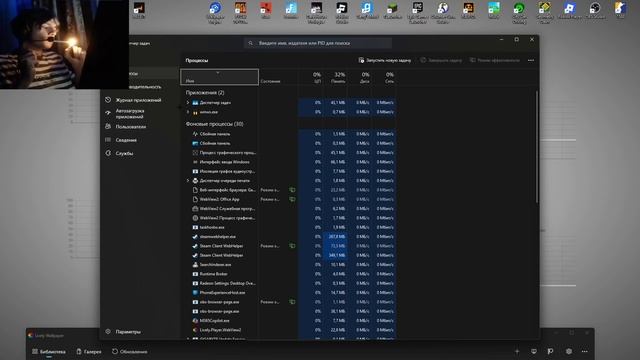
Task: Switch to Lively Wallpaper Библиотека tab
Action: coord(49,351)
